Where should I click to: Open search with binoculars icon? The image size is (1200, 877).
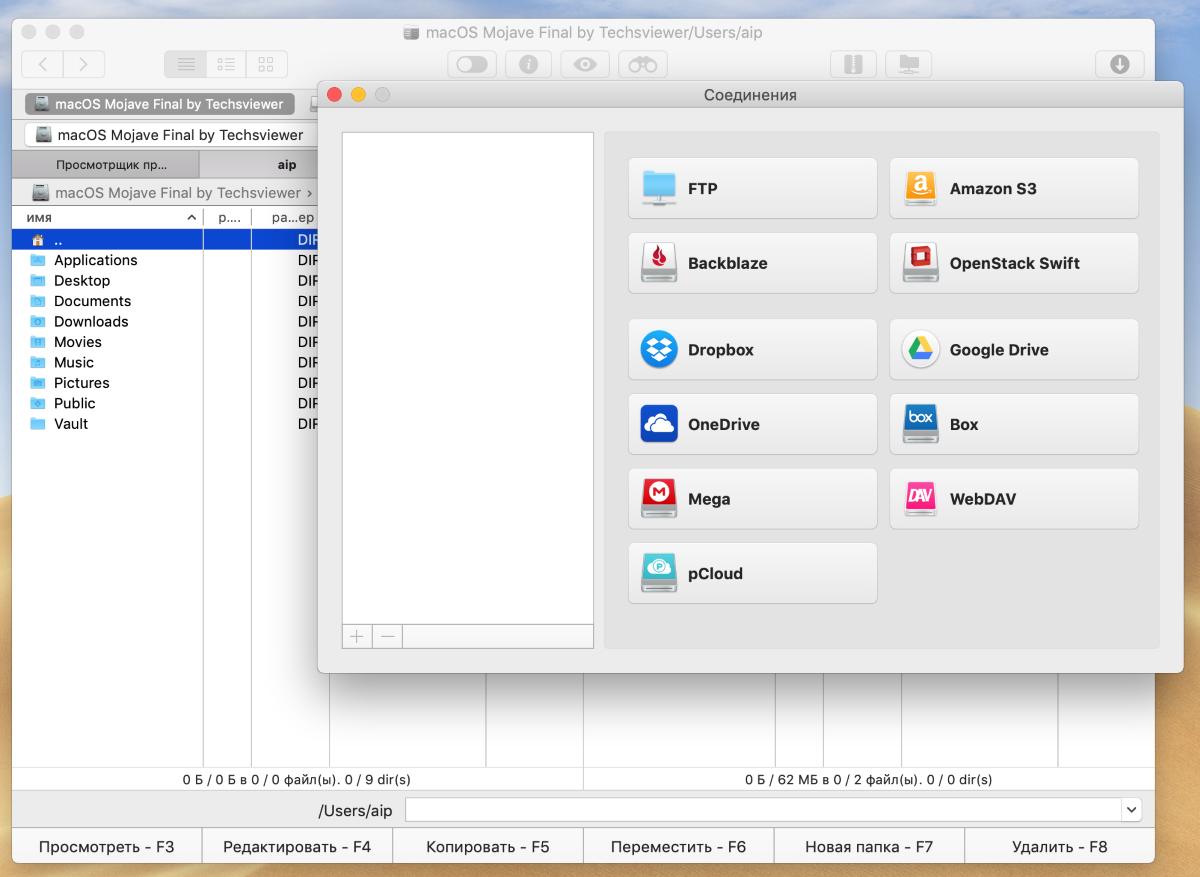click(642, 64)
